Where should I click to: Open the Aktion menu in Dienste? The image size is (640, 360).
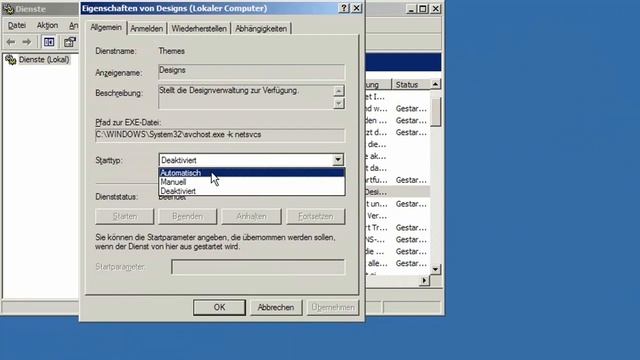[x=47, y=25]
